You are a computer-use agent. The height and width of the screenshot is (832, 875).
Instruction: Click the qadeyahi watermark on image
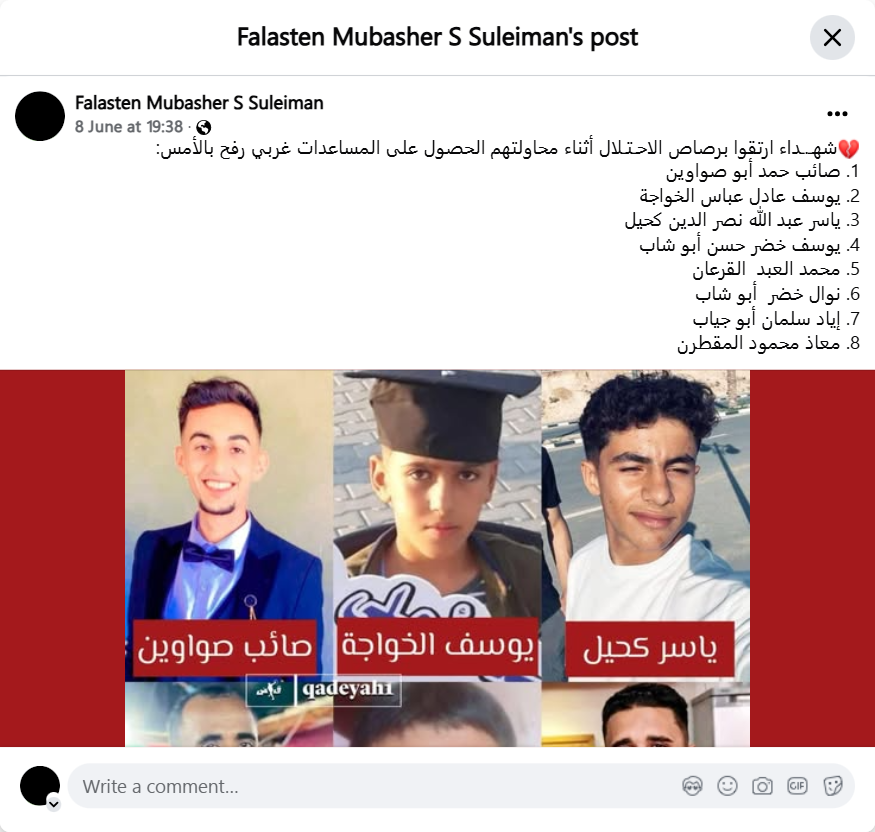coord(324,690)
